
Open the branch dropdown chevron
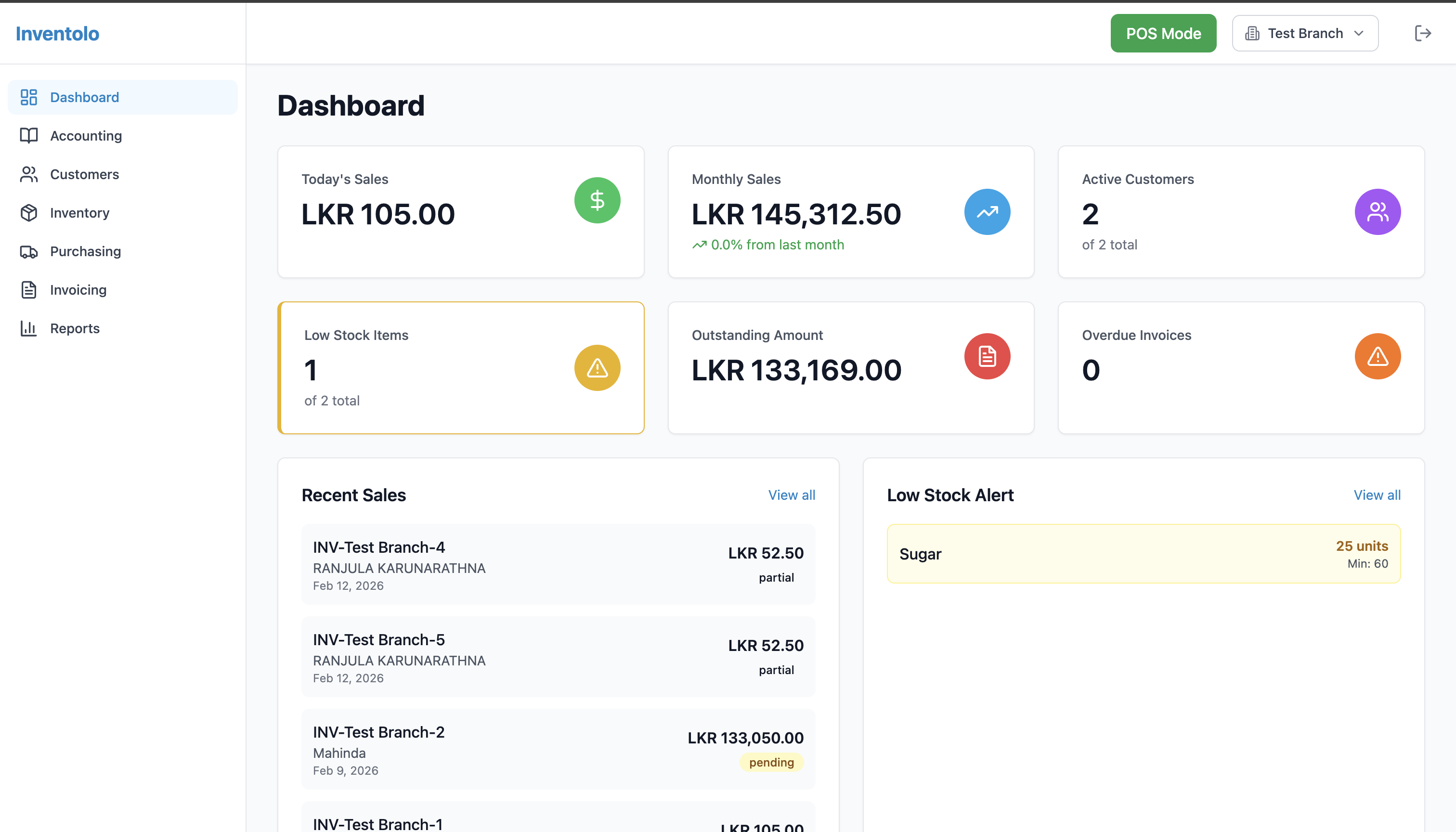[x=1359, y=33]
